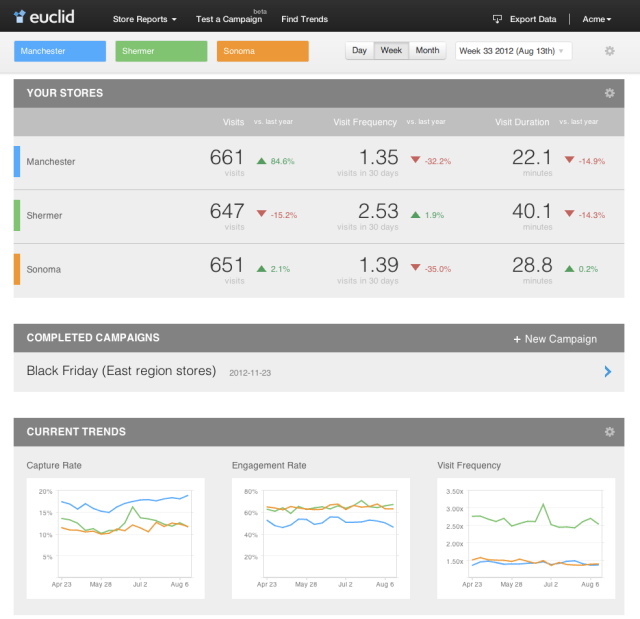
Task: Click the Euclid logo icon
Action: [x=20, y=18]
